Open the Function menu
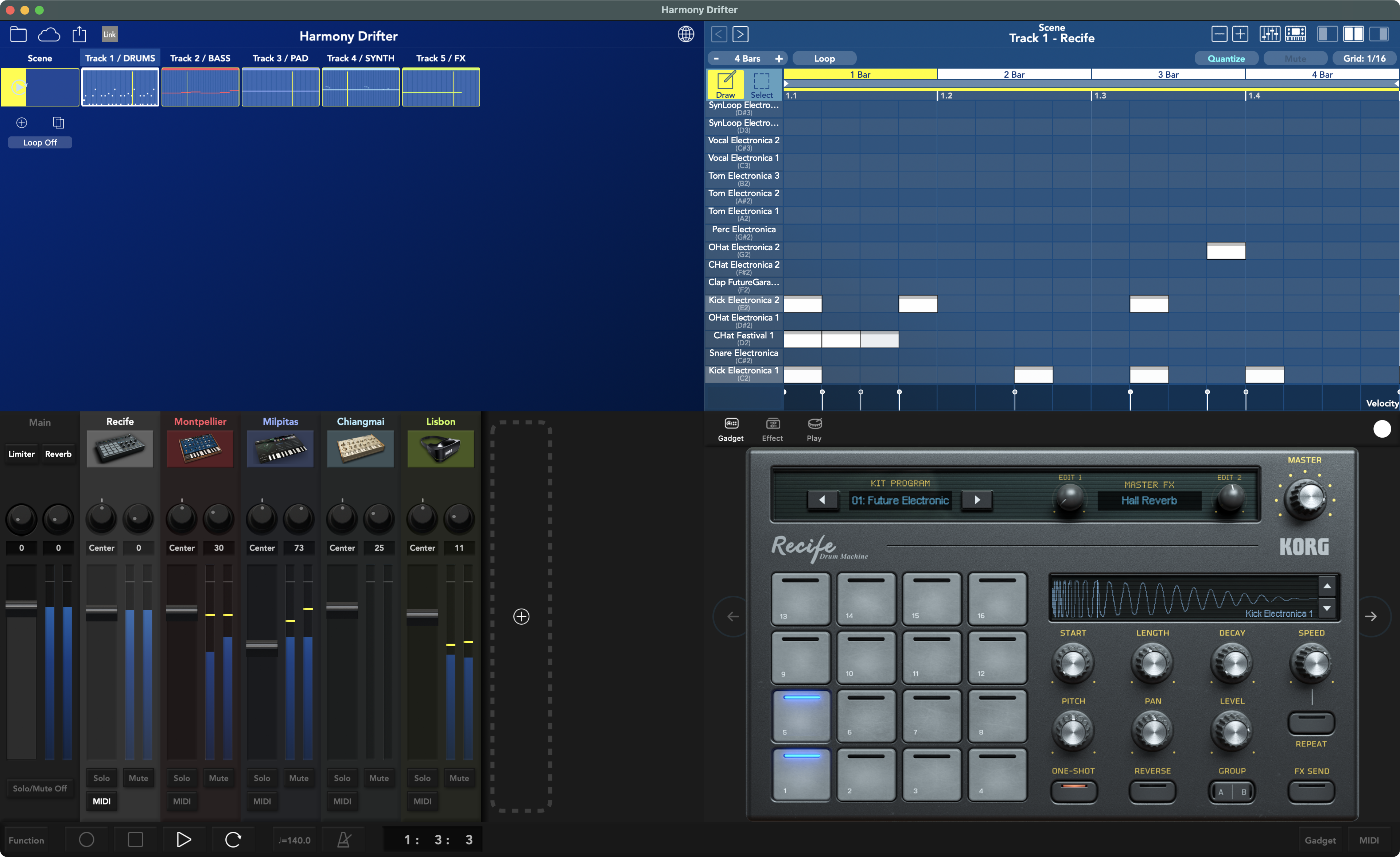 tap(26, 840)
